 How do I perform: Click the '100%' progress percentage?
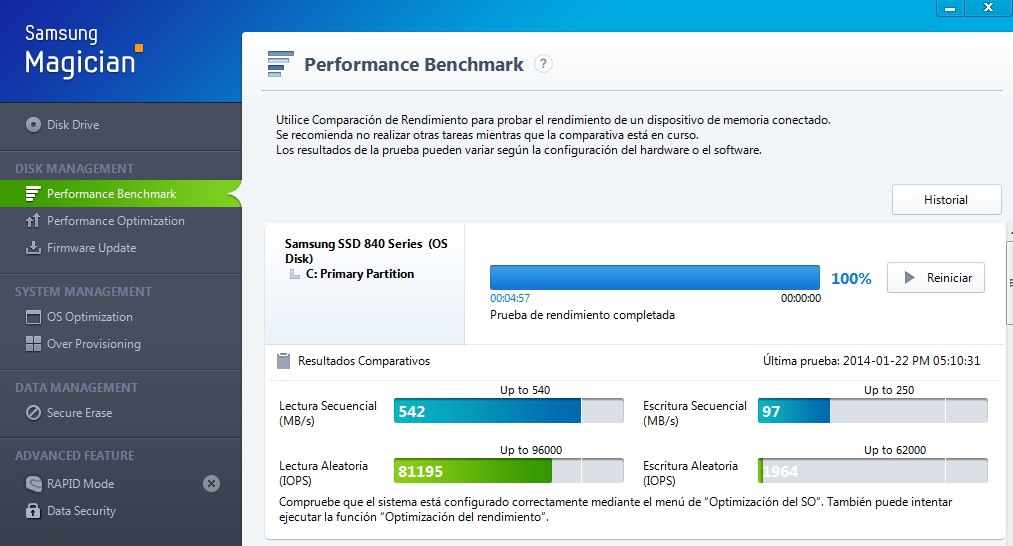[851, 278]
